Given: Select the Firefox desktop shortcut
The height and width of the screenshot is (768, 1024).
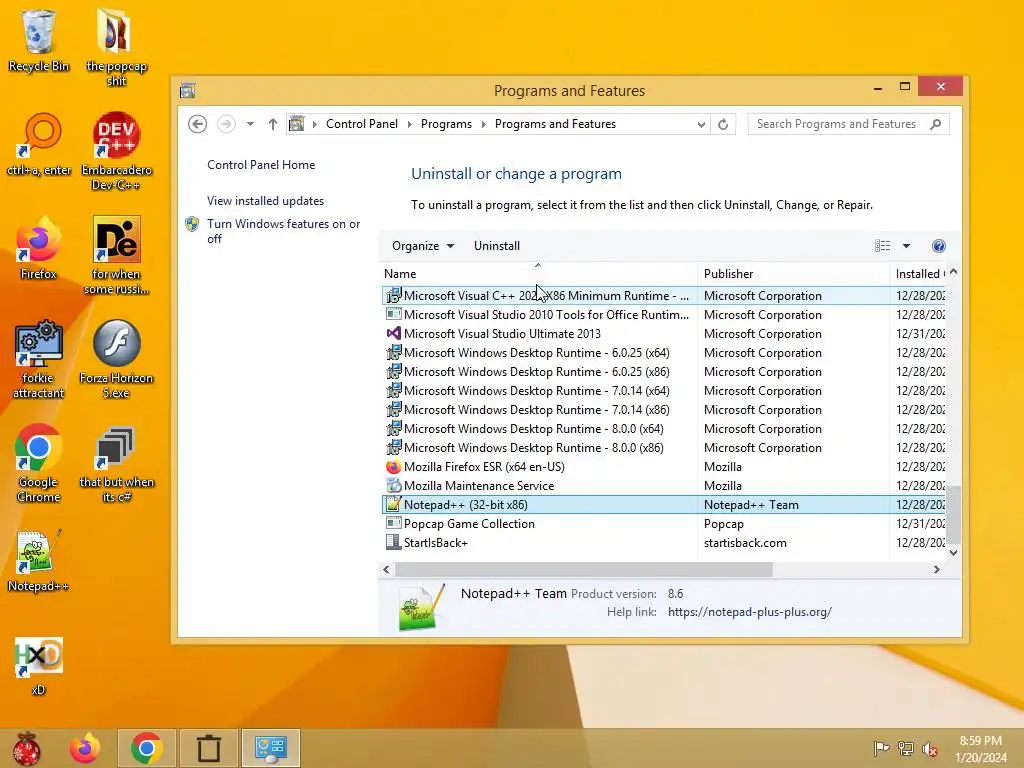Looking at the screenshot, I should [39, 248].
